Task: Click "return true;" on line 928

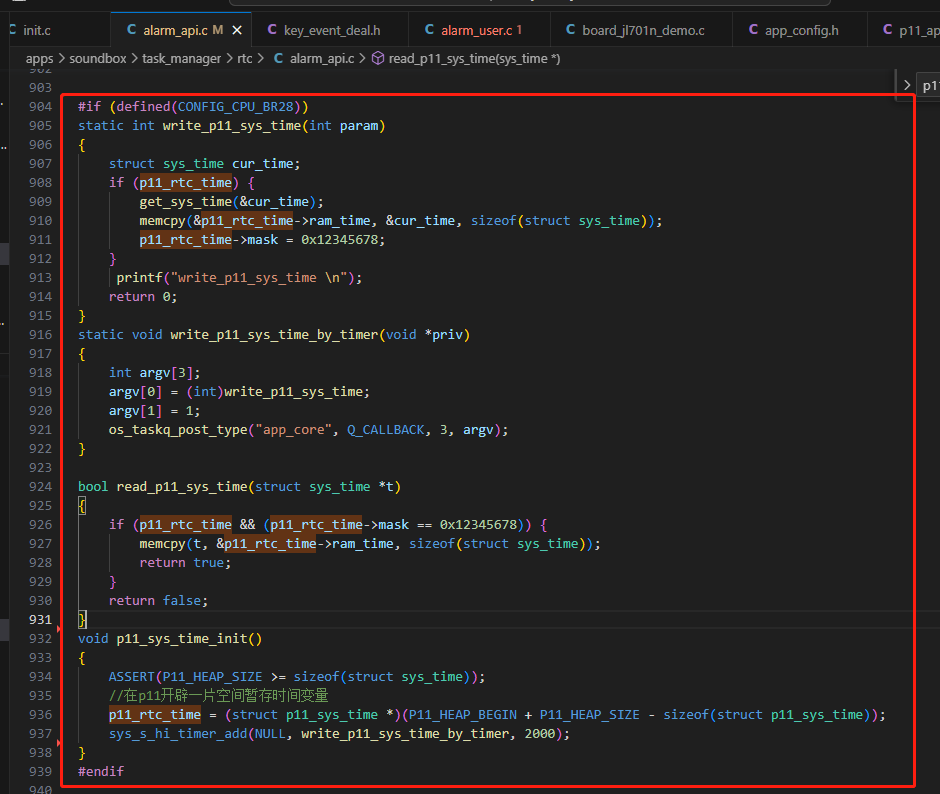Action: pos(185,563)
